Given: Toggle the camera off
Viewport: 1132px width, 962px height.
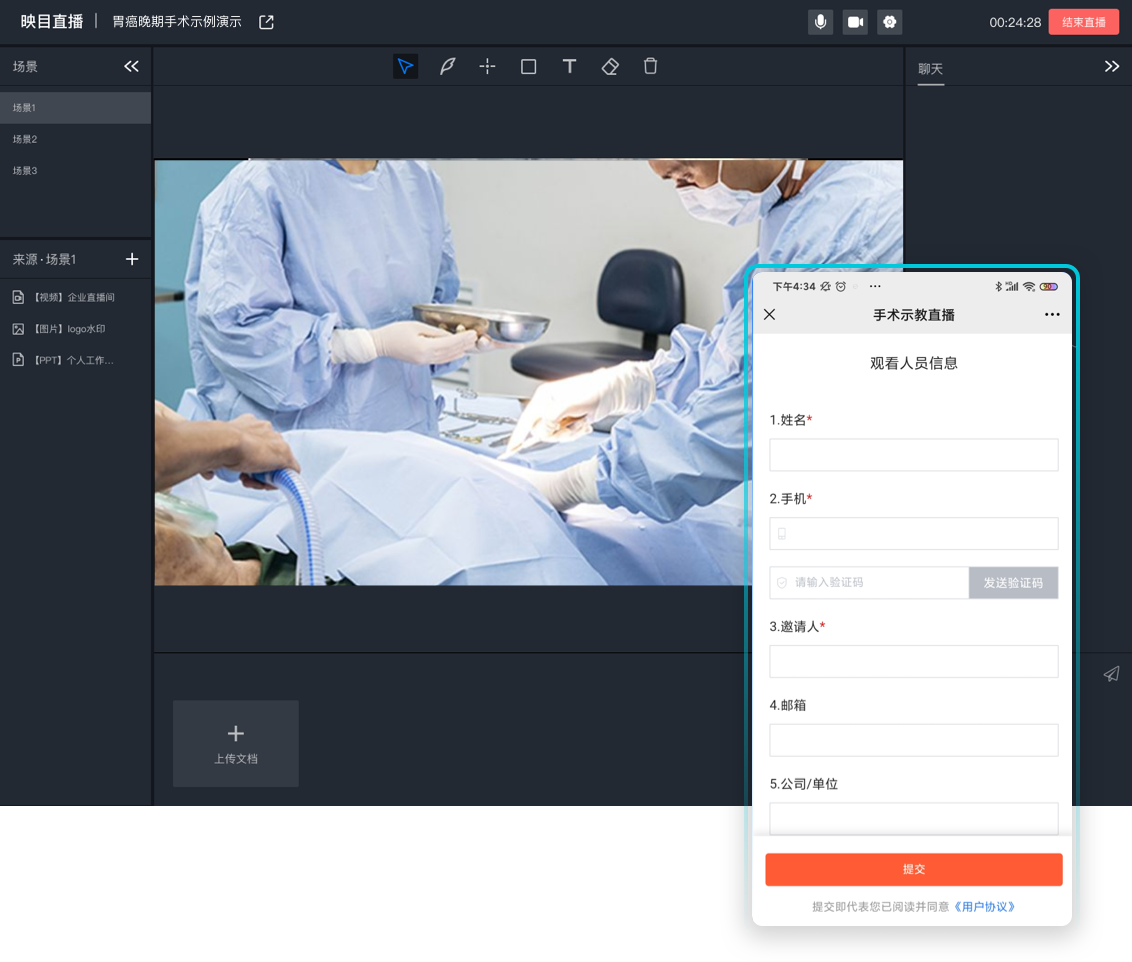Looking at the screenshot, I should pyautogui.click(x=855, y=22).
